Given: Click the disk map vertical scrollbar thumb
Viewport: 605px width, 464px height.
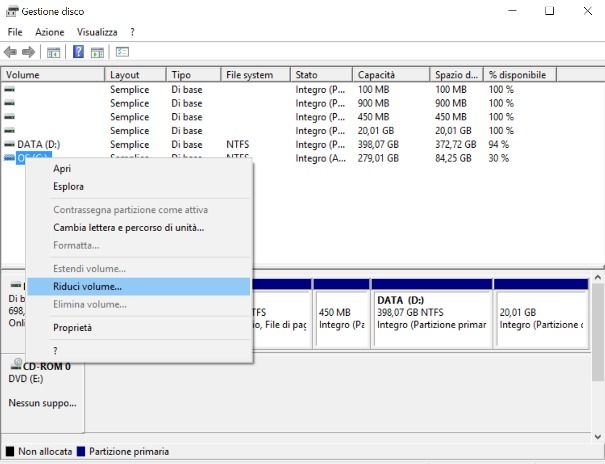Looking at the screenshot, I should coord(598,332).
